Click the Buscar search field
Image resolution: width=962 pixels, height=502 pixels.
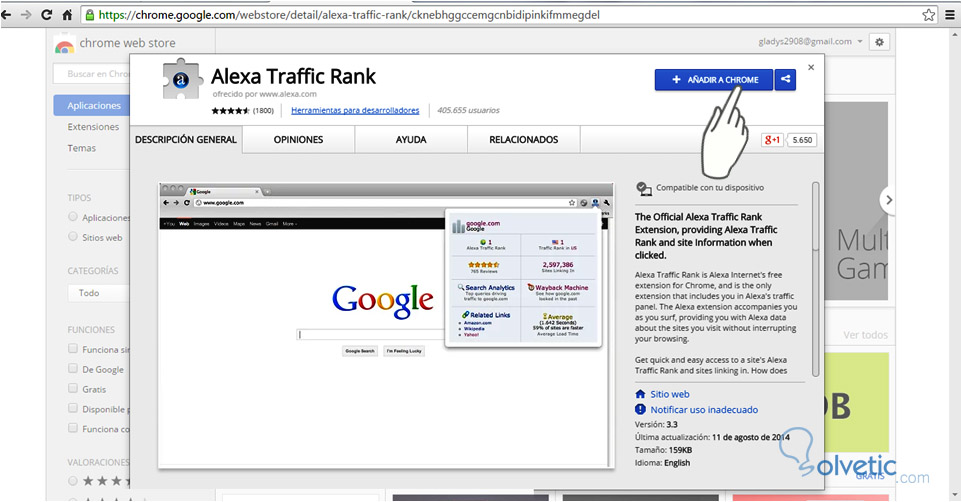pos(91,74)
